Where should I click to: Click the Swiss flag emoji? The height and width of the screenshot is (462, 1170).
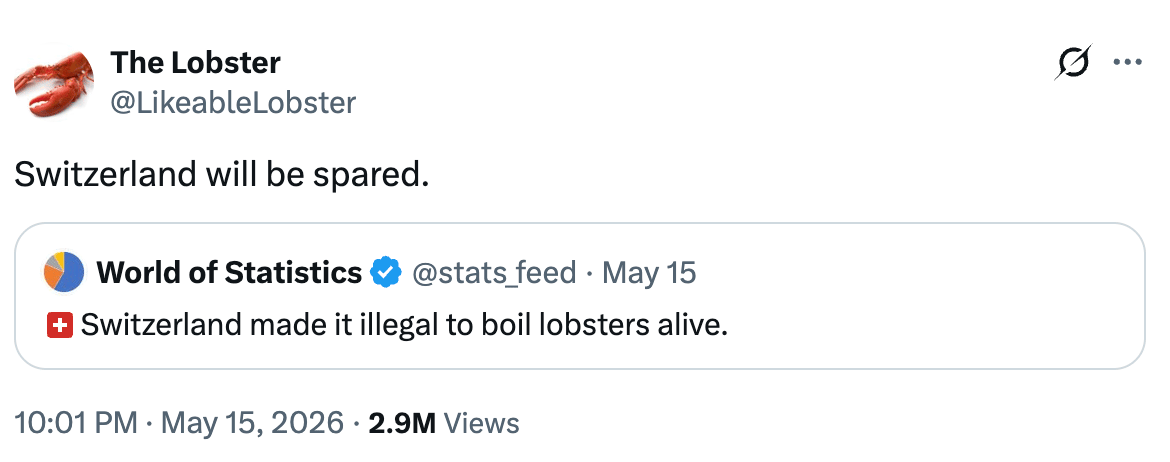click(60, 325)
